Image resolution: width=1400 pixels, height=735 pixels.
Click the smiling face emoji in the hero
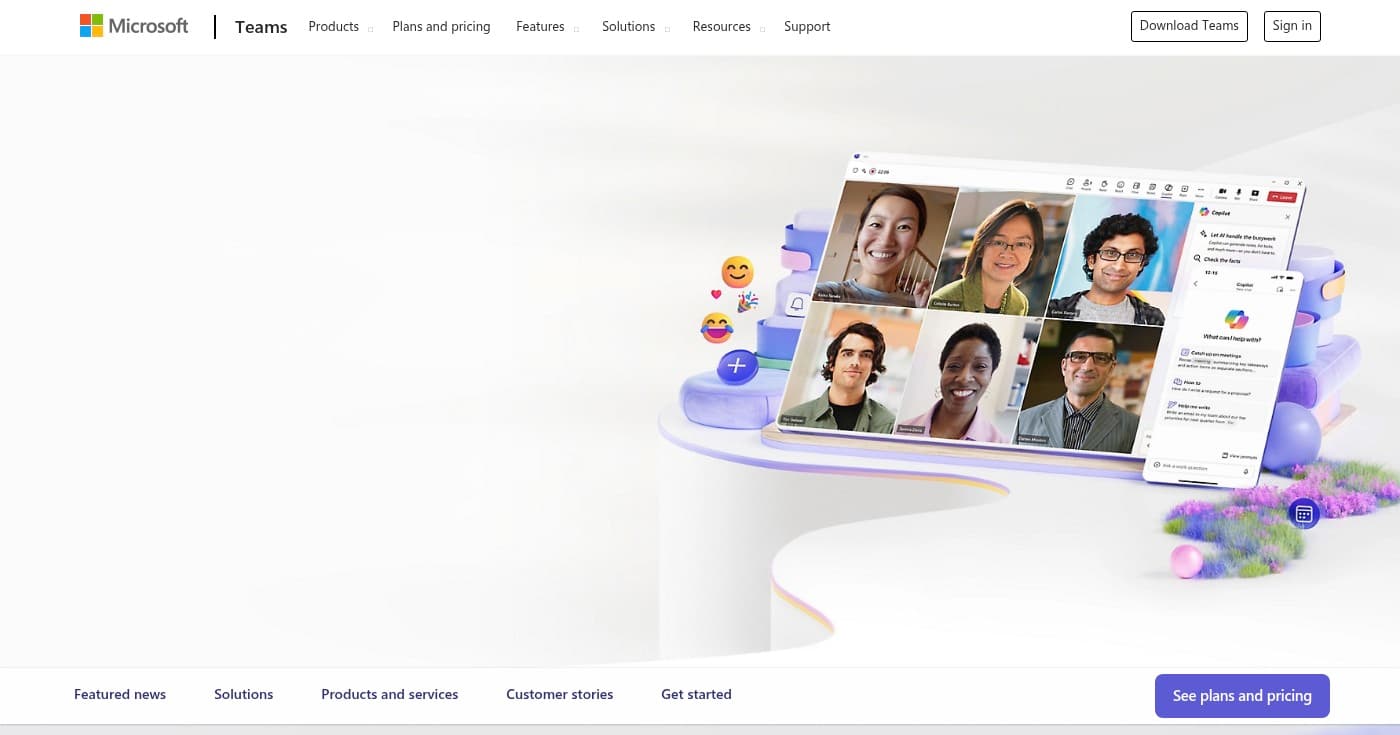(x=736, y=271)
